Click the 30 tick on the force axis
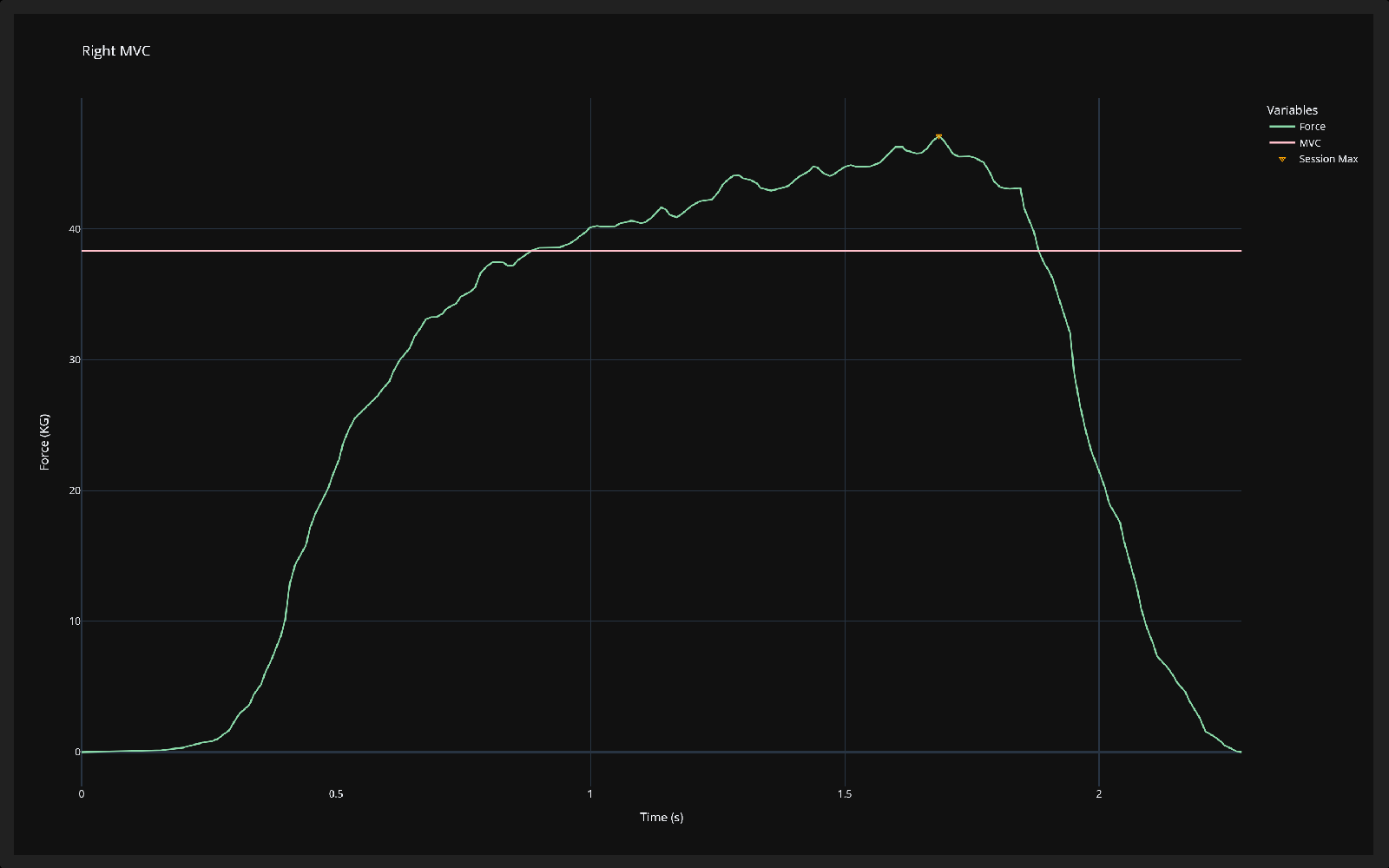This screenshot has height=868, width=1389. [x=75, y=359]
